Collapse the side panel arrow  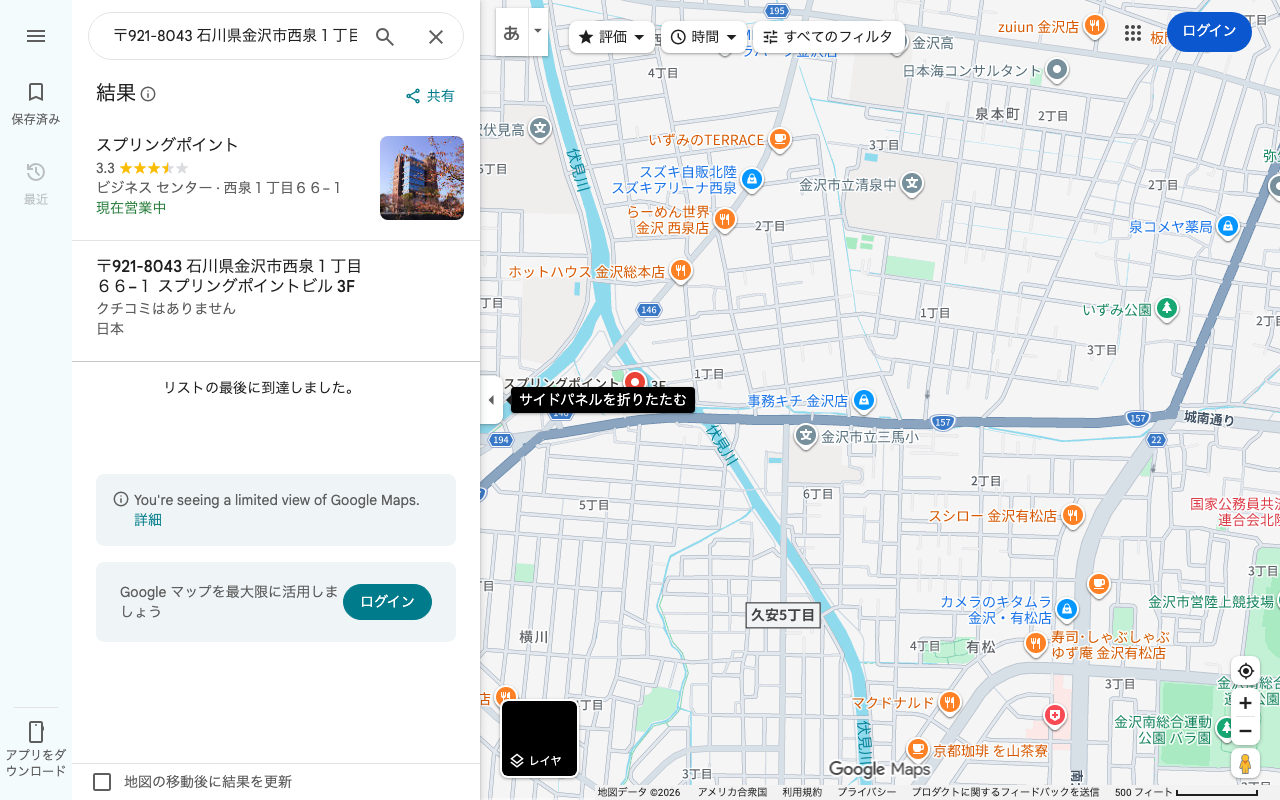pos(491,400)
